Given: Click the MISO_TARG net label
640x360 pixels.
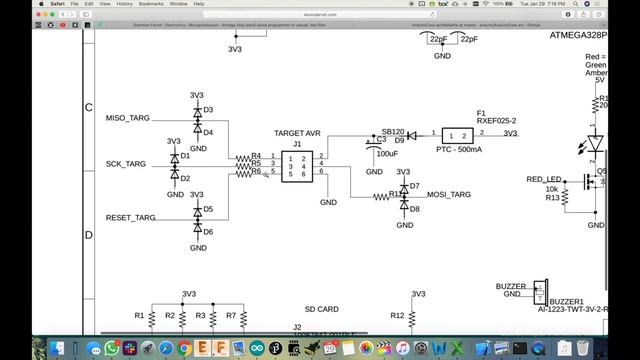Looking at the screenshot, I should point(128,118).
